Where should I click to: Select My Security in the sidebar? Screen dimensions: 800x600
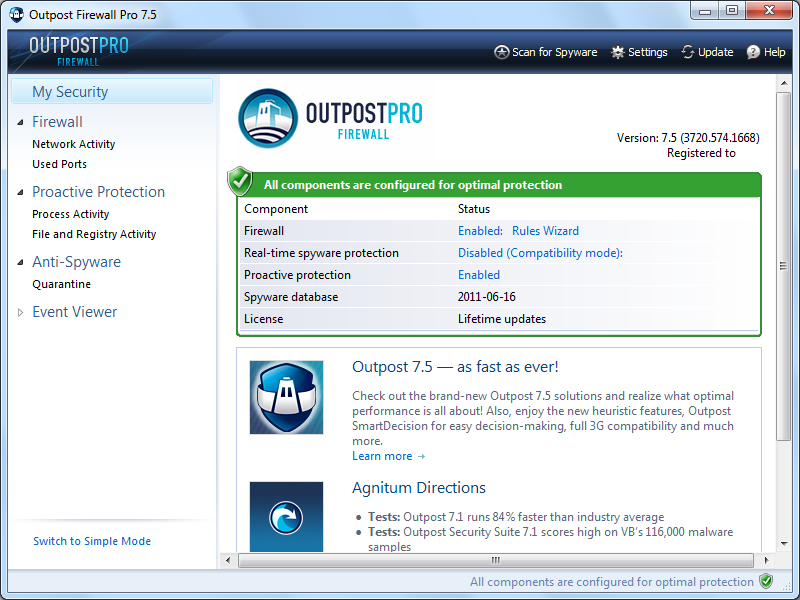coord(70,92)
